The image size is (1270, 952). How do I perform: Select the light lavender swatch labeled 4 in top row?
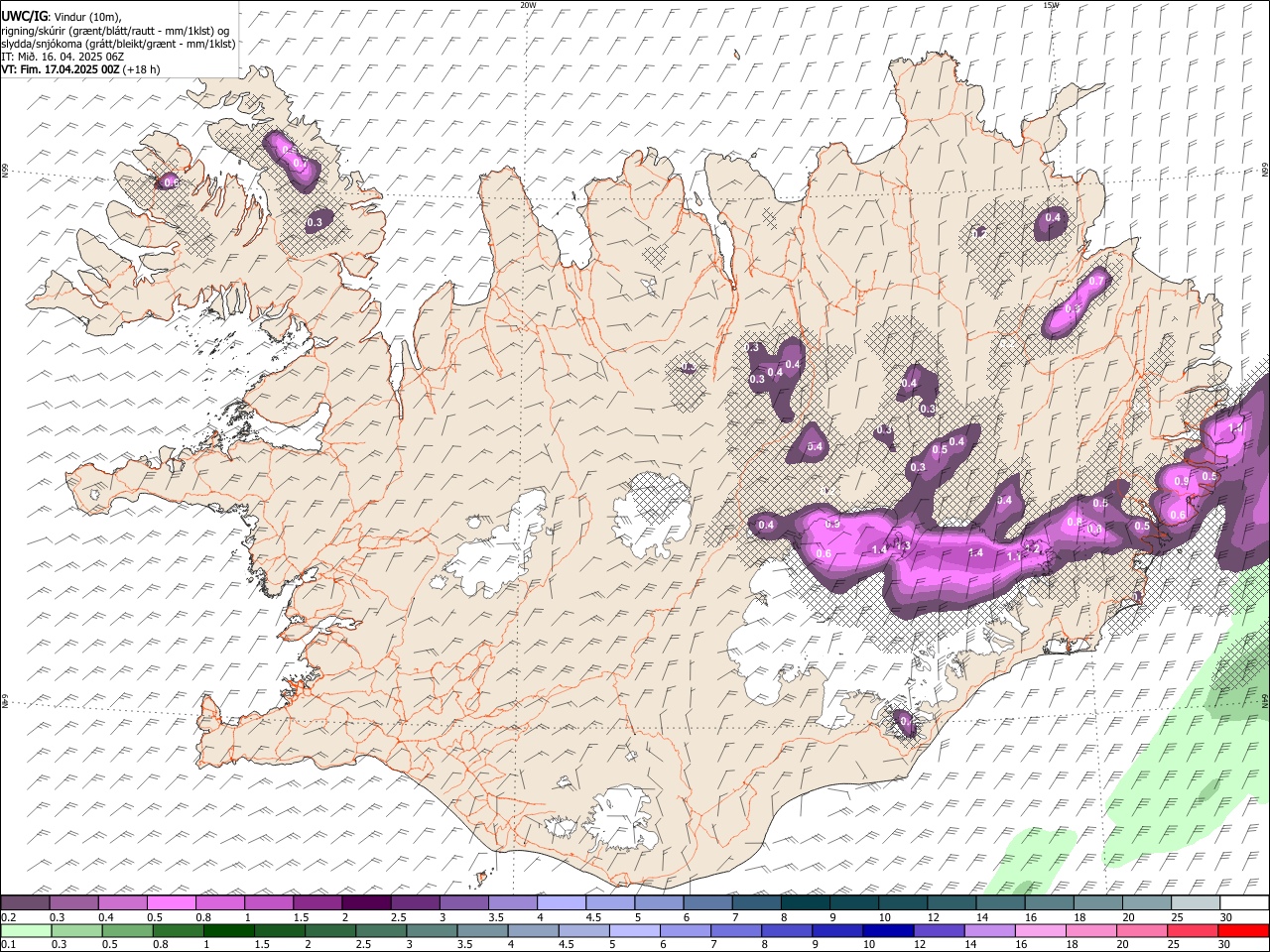(x=562, y=903)
